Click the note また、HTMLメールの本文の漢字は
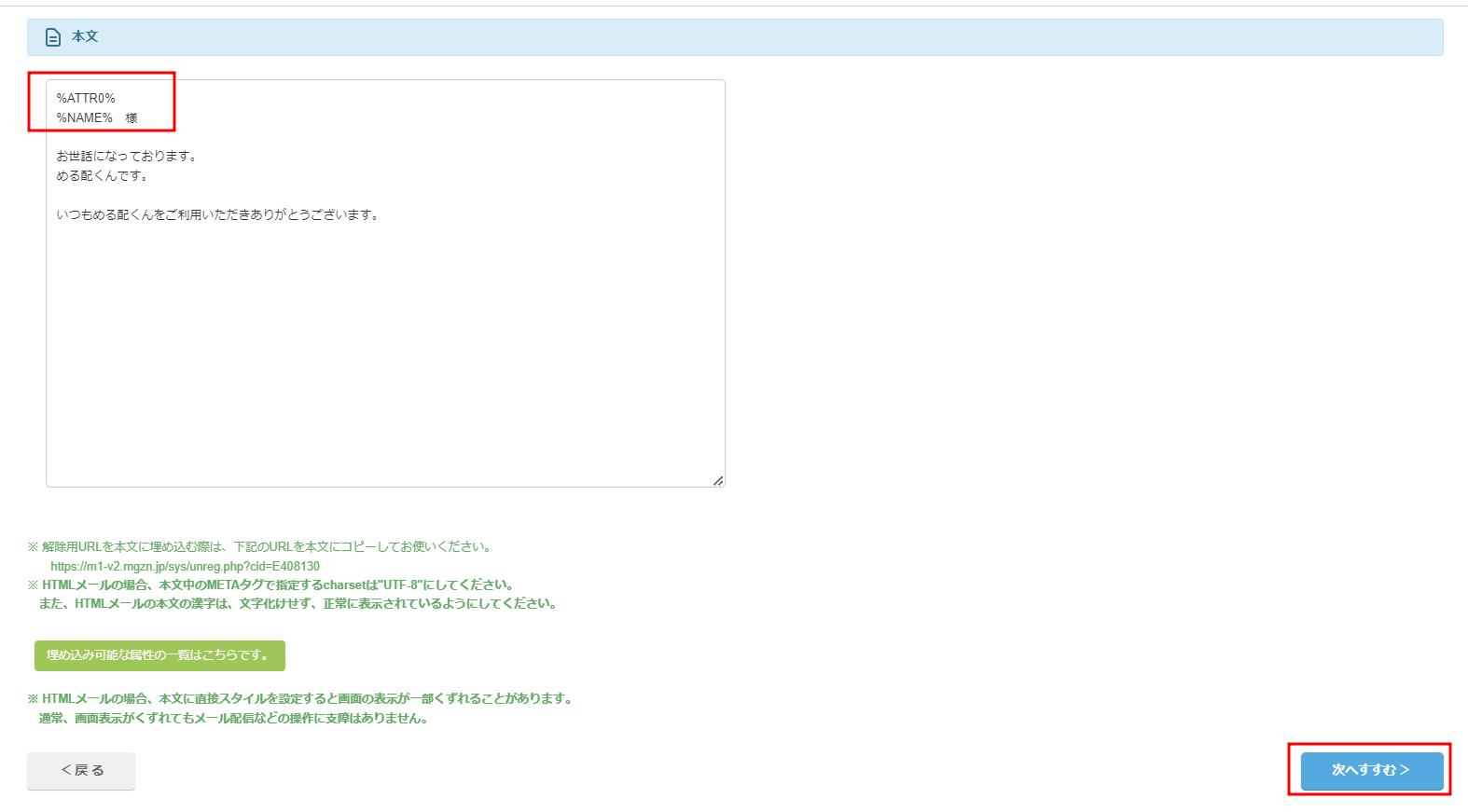 point(298,603)
